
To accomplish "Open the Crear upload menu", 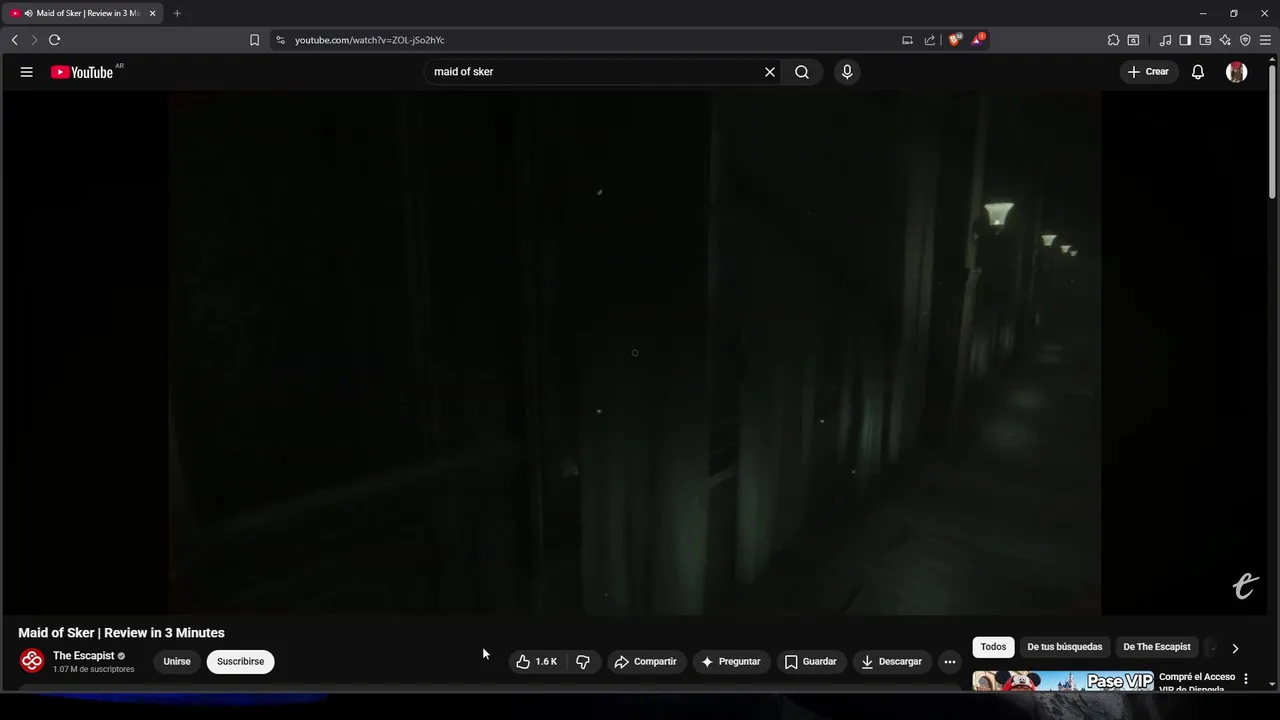I will pos(1148,72).
